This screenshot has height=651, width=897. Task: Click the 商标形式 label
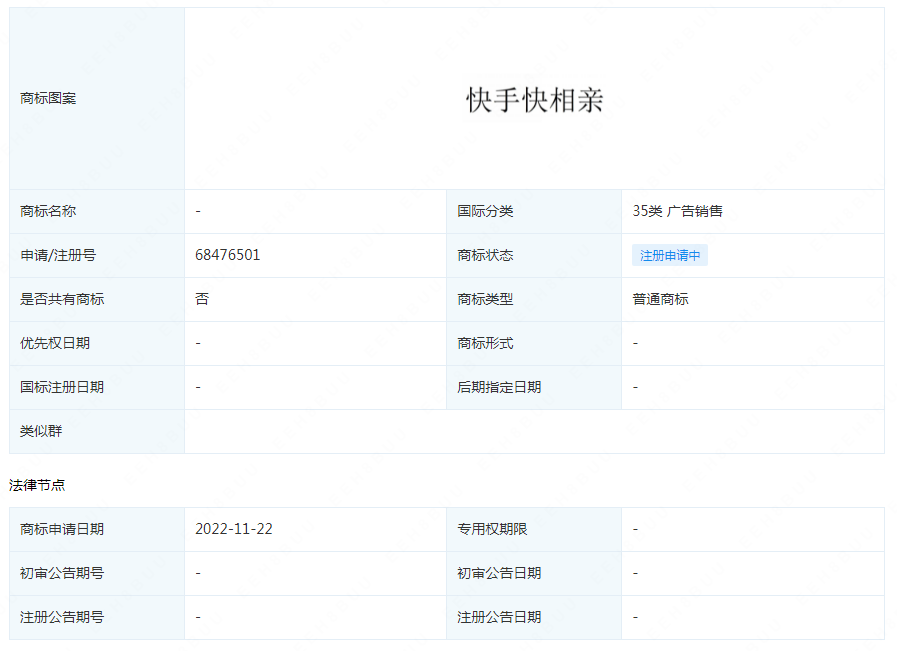tap(485, 343)
